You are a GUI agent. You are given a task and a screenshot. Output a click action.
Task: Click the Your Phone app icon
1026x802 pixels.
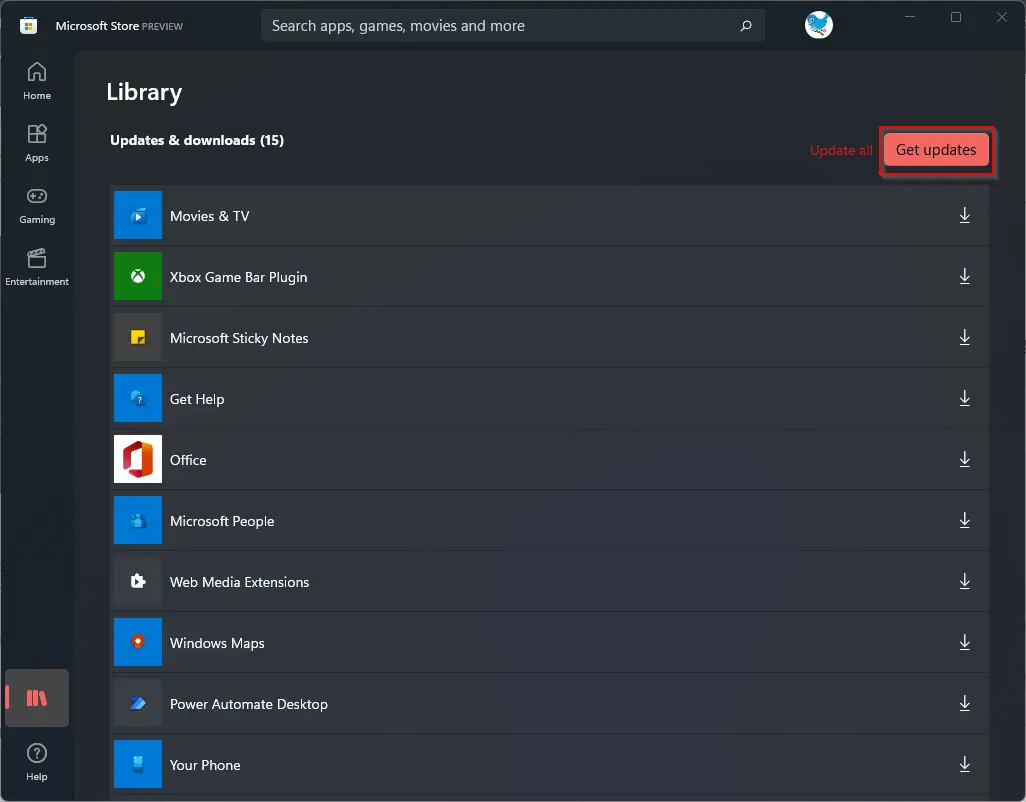[x=137, y=764]
